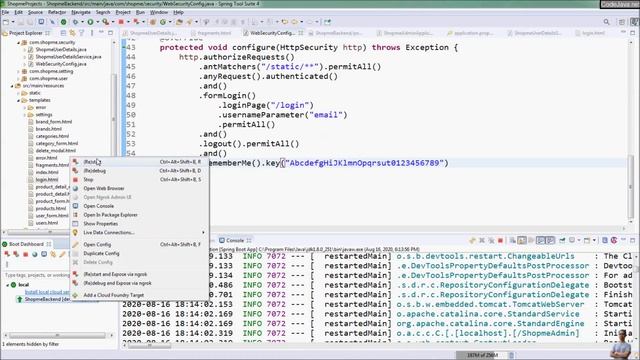Click Install local cloud services link
This screenshot has height=360, width=640.
(x=47, y=292)
